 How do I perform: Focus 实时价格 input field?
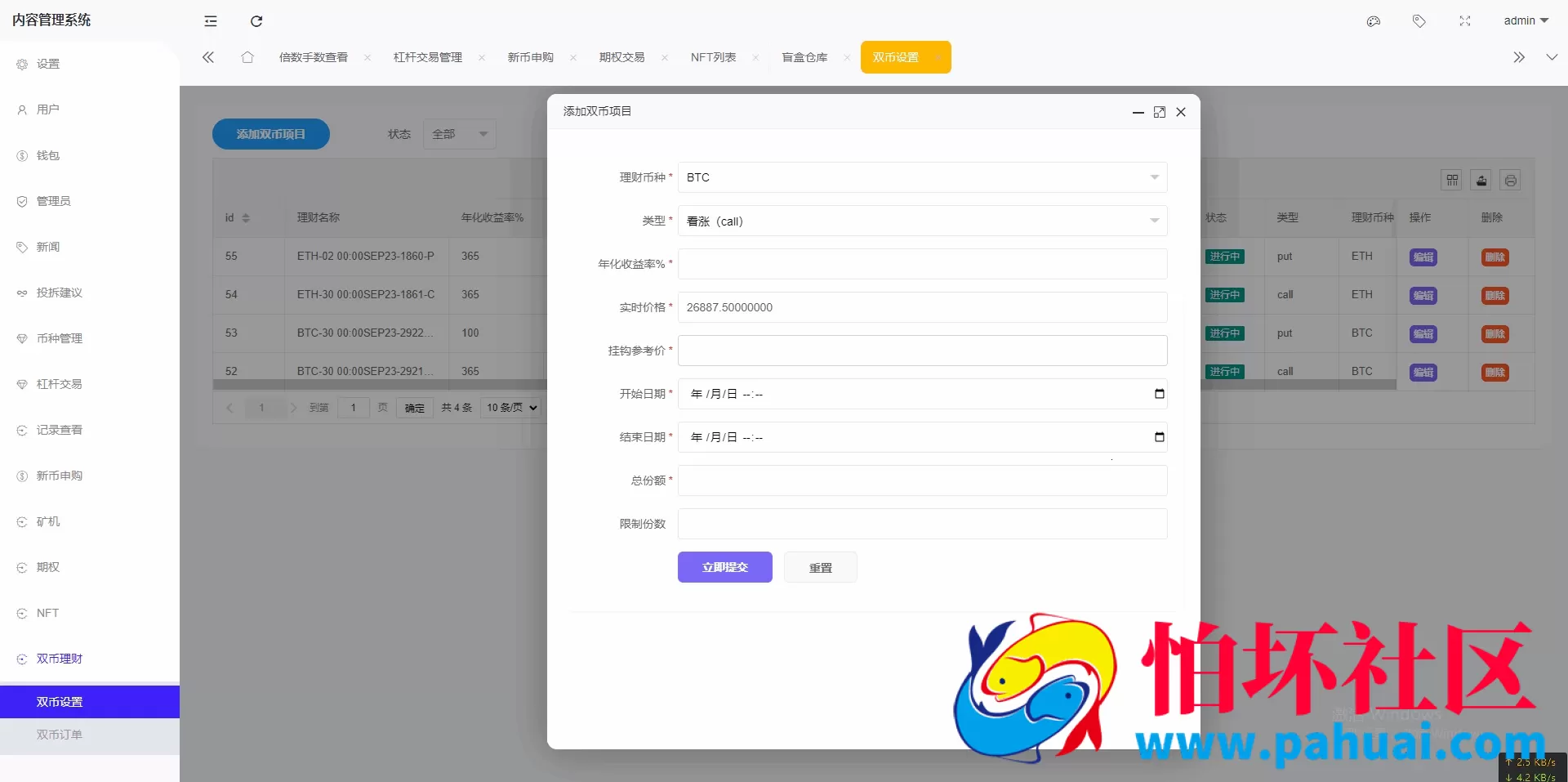click(923, 307)
